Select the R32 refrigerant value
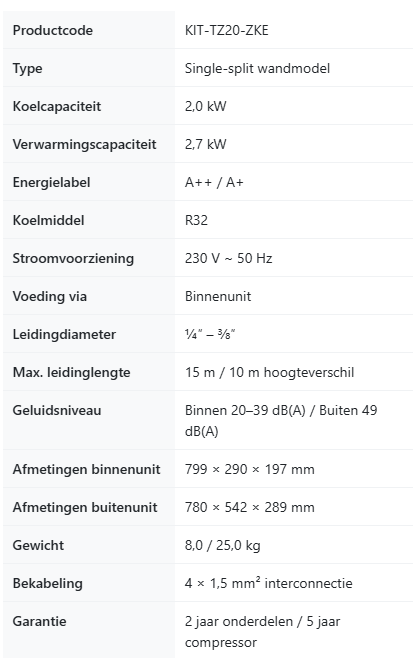 pos(196,220)
